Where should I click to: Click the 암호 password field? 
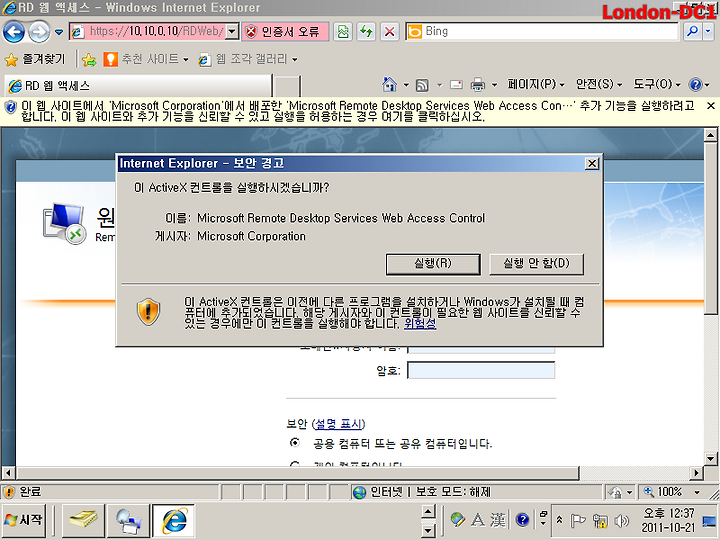click(x=481, y=370)
